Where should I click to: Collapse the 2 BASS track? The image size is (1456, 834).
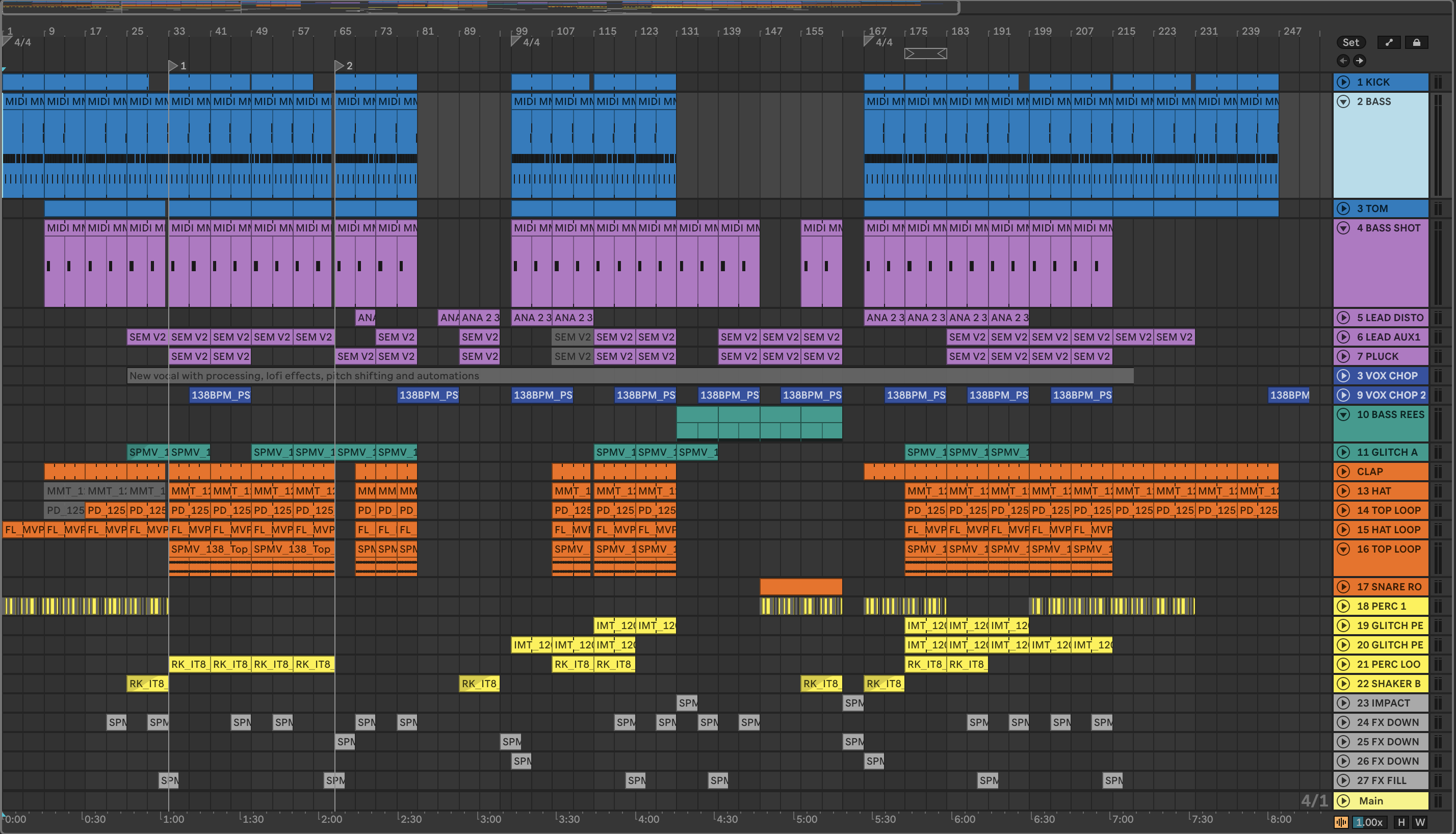click(1343, 102)
